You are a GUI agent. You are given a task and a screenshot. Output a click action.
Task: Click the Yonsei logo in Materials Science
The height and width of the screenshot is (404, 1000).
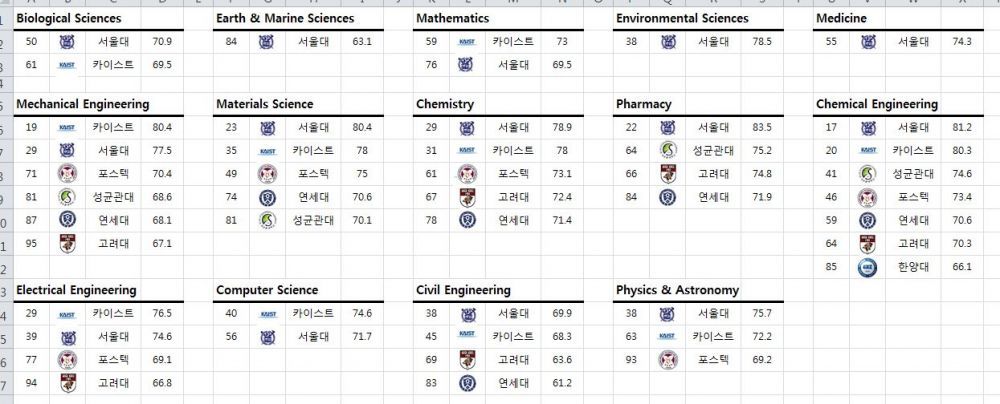click(x=267, y=197)
